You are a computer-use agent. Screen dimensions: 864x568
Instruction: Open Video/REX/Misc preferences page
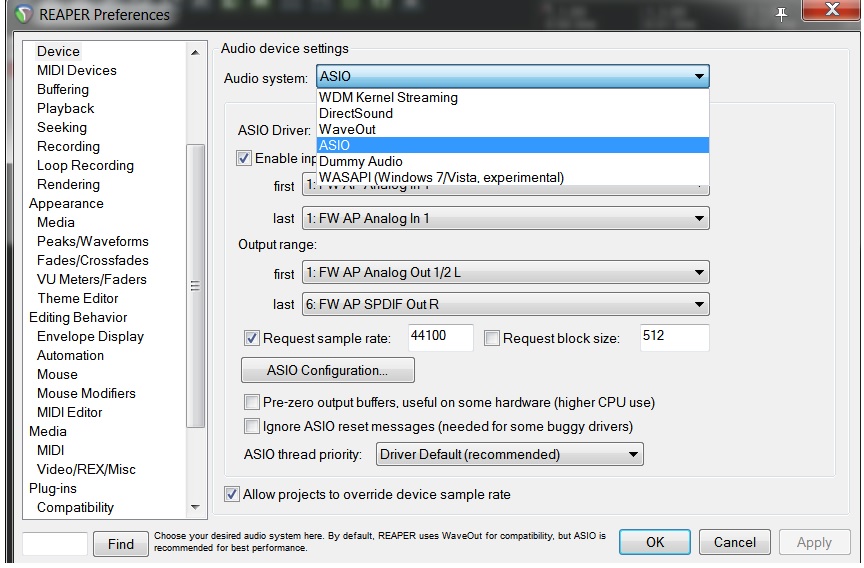pyautogui.click(x=86, y=469)
